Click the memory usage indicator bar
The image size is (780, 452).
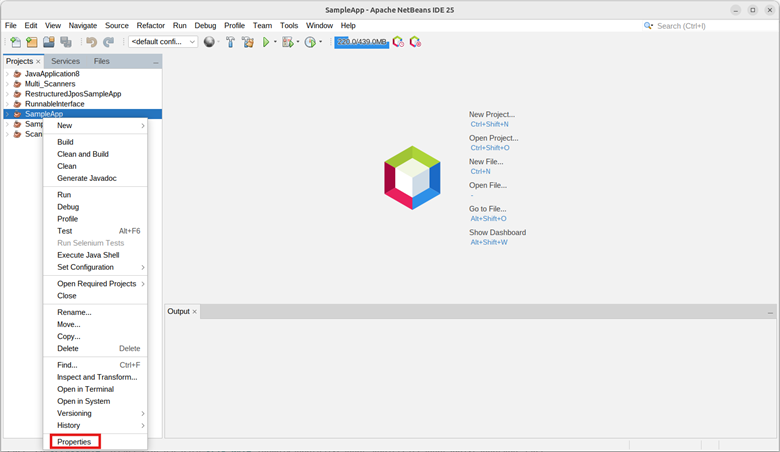point(361,42)
